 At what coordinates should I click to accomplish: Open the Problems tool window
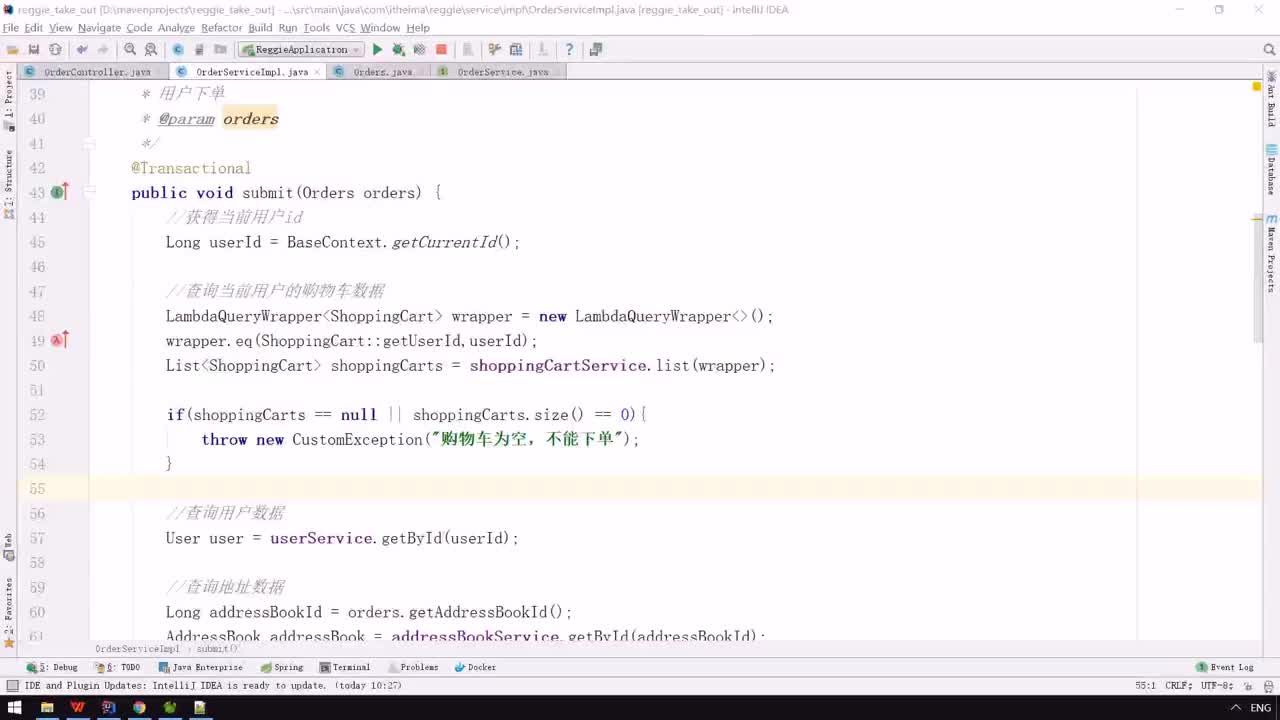[x=412, y=667]
